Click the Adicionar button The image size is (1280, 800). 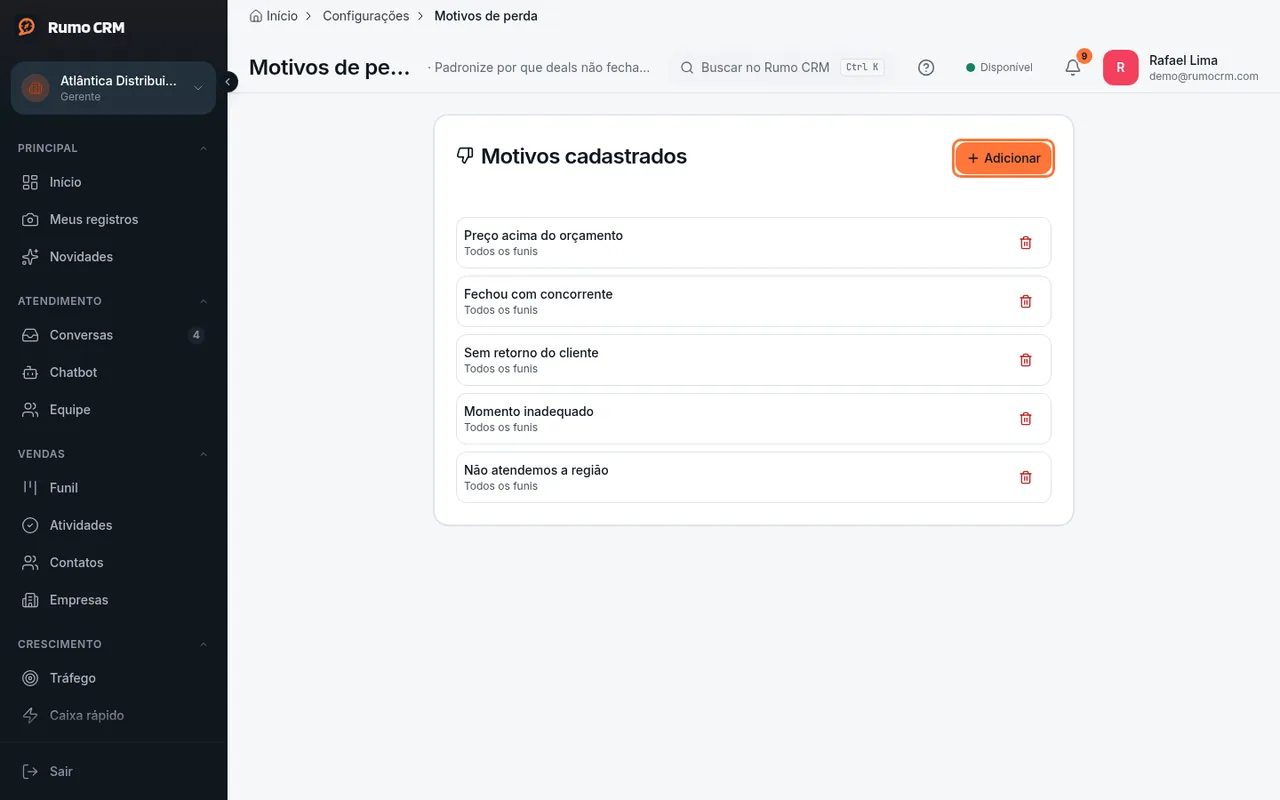coord(1003,158)
